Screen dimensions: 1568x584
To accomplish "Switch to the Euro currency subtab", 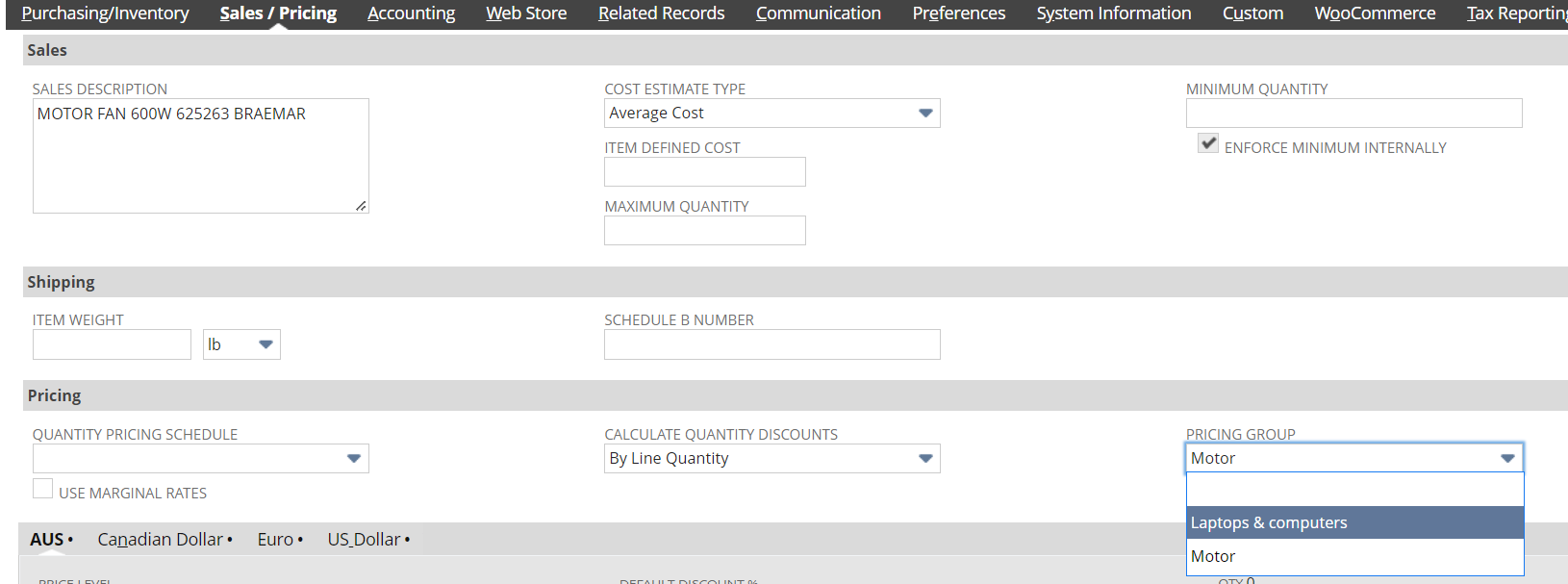I will point(280,540).
